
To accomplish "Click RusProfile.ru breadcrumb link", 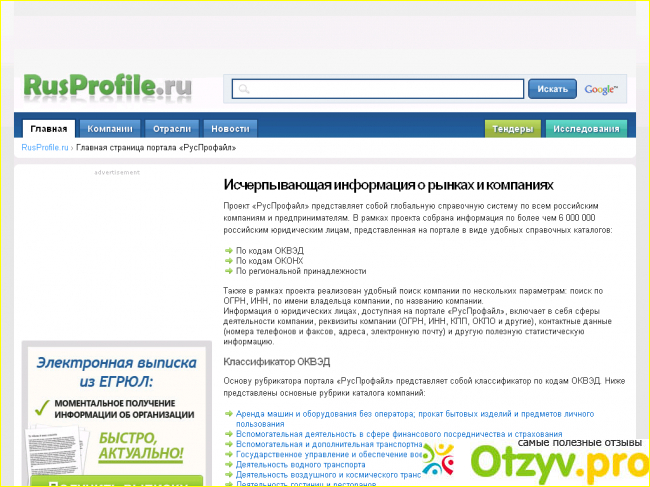I will tap(45, 147).
